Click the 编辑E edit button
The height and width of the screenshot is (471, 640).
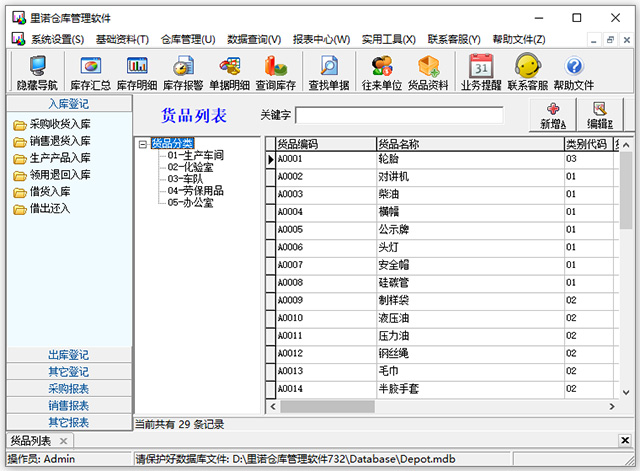pos(600,115)
